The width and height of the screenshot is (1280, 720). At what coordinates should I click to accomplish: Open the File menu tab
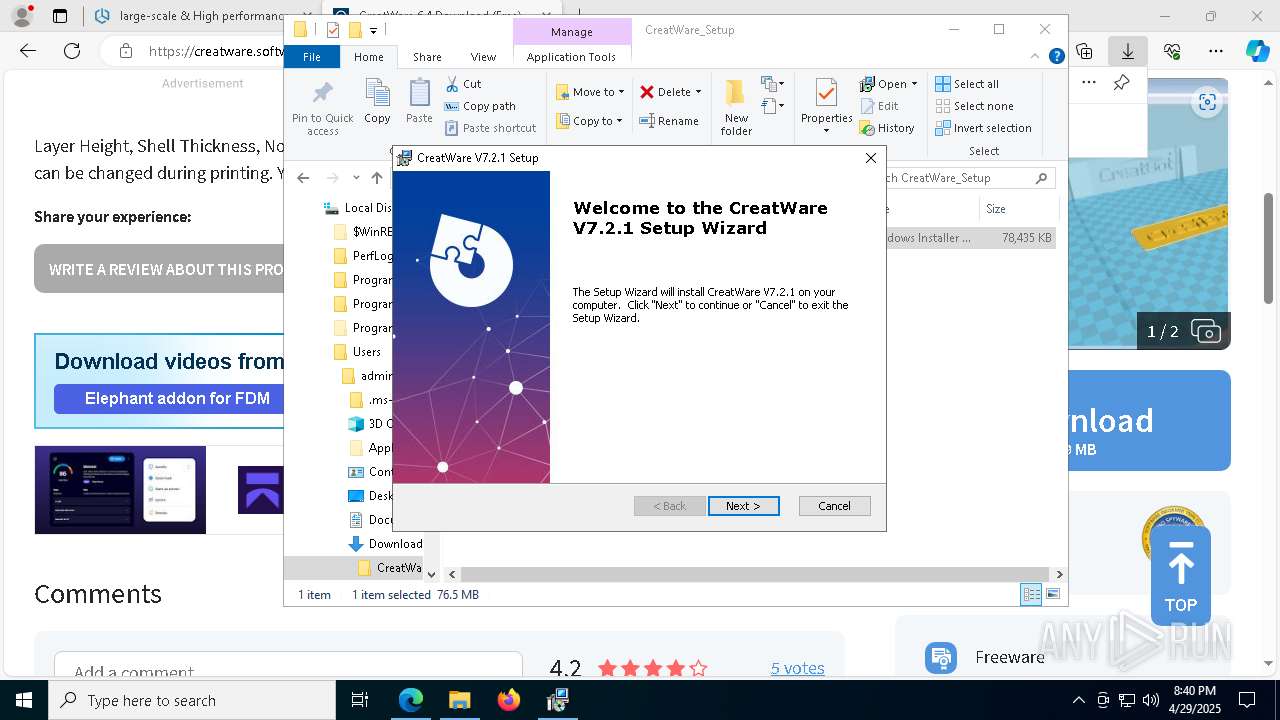(312, 57)
